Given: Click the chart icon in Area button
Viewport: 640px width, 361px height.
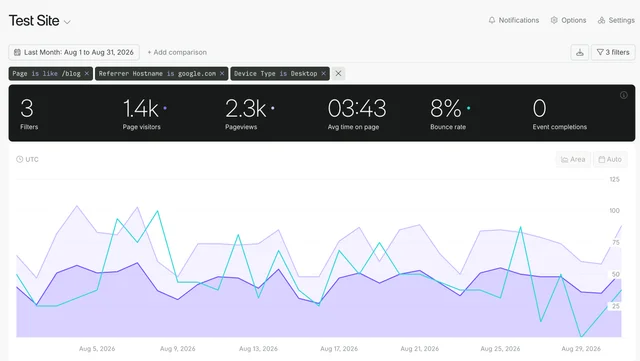Looking at the screenshot, I should tap(564, 160).
